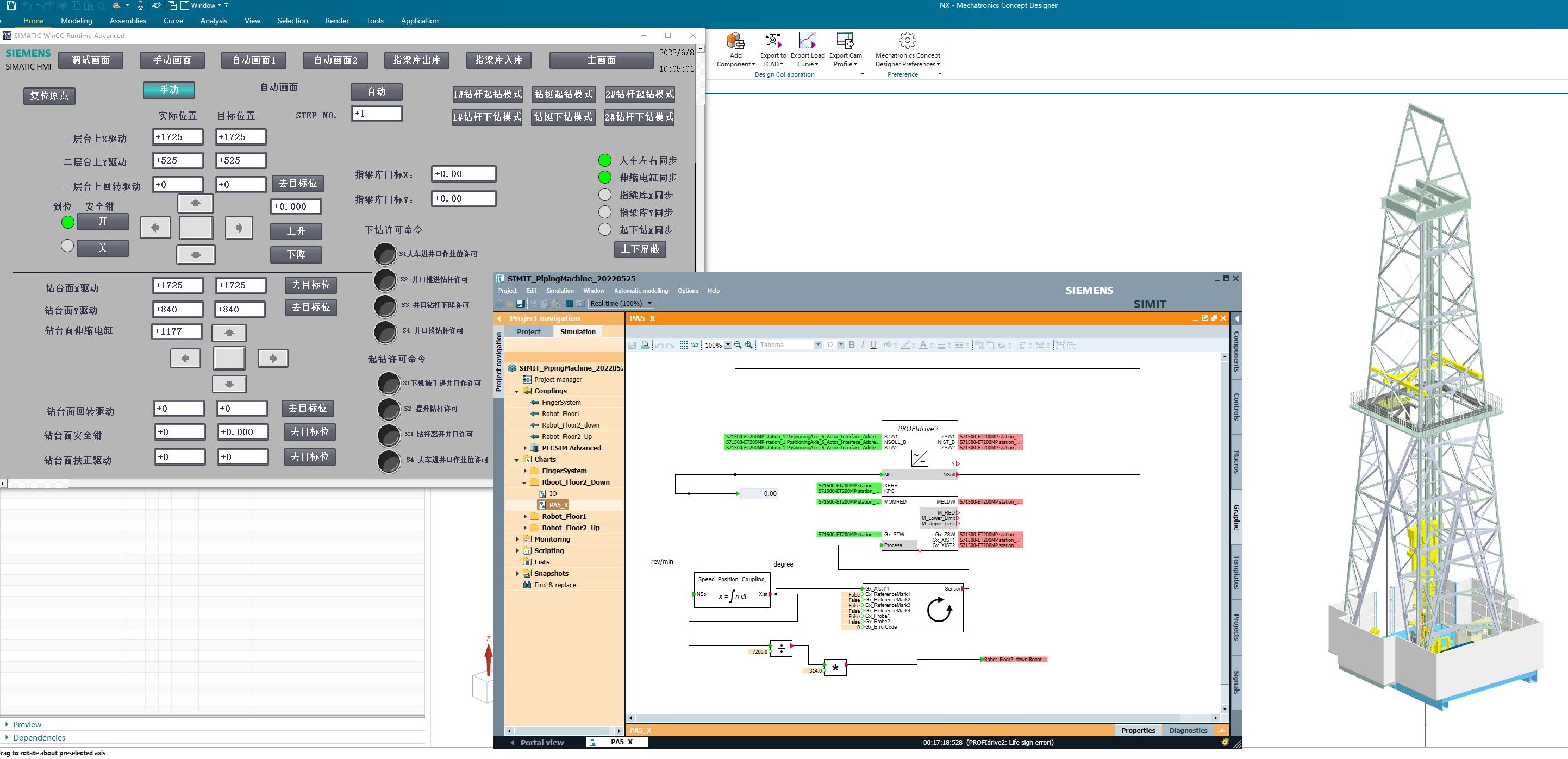Open Export Load Curve tool

807,41
